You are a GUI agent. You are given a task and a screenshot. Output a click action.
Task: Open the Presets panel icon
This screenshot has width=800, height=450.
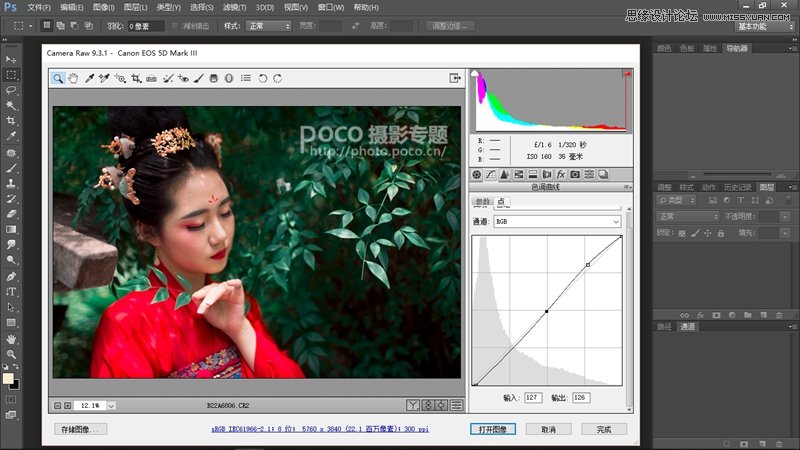(589, 174)
